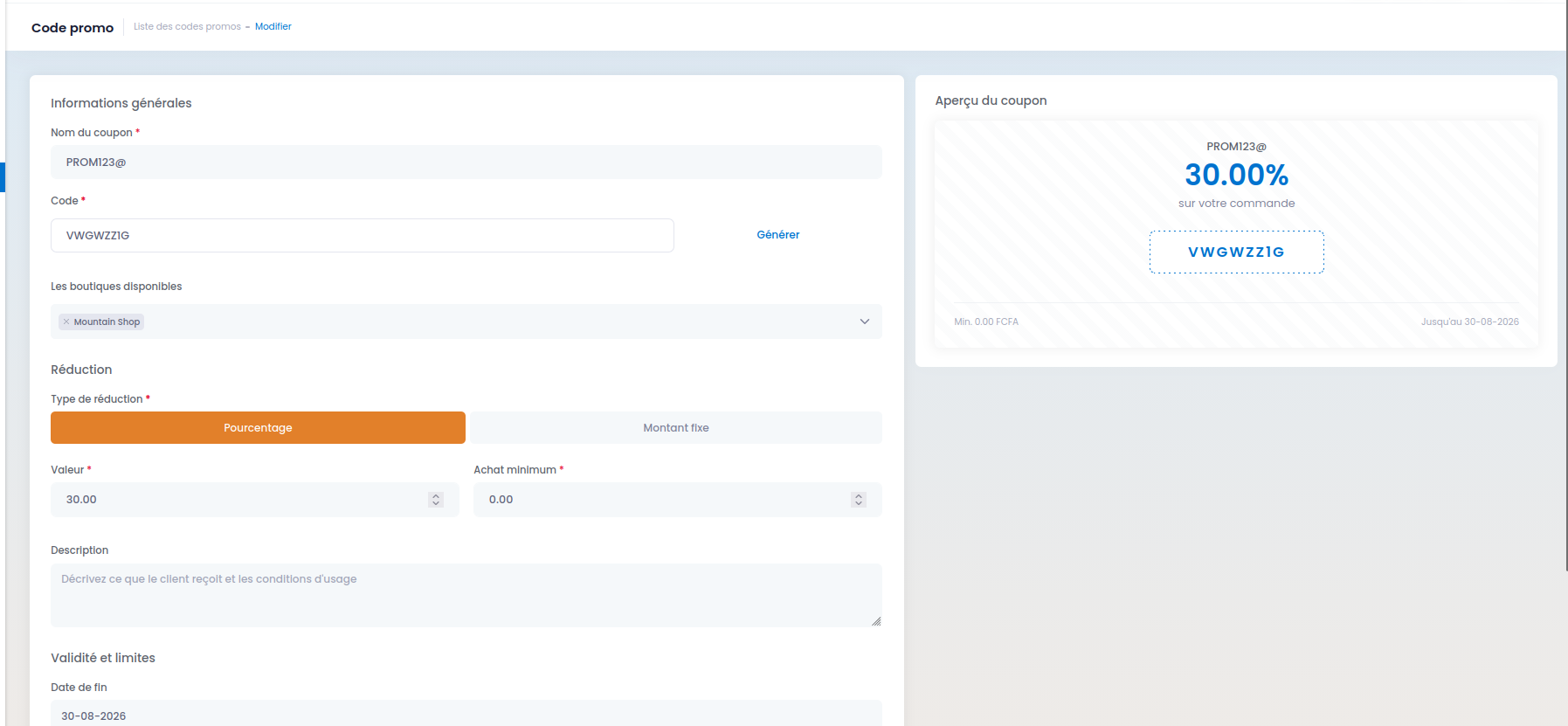The image size is (1568, 726).
Task: Click the Générer code link
Action: click(778, 235)
